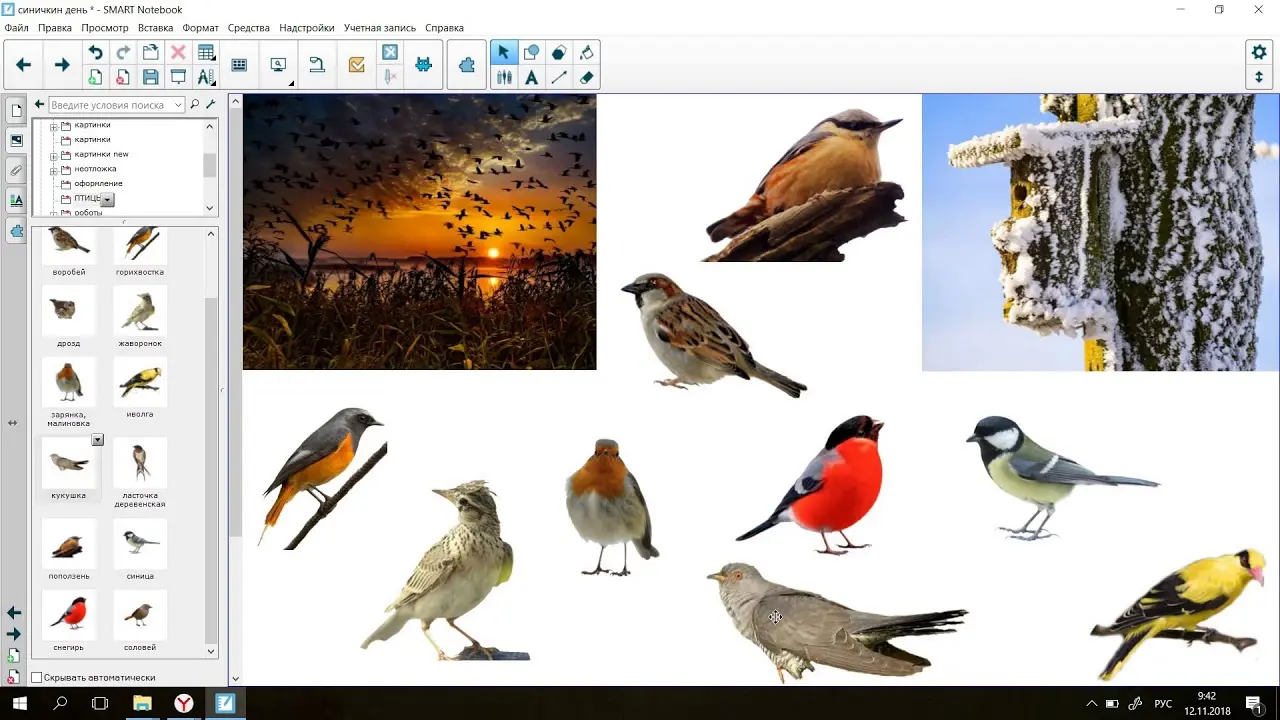This screenshot has height=720, width=1280.
Task: Open the 'Формат' menu
Action: point(201,28)
